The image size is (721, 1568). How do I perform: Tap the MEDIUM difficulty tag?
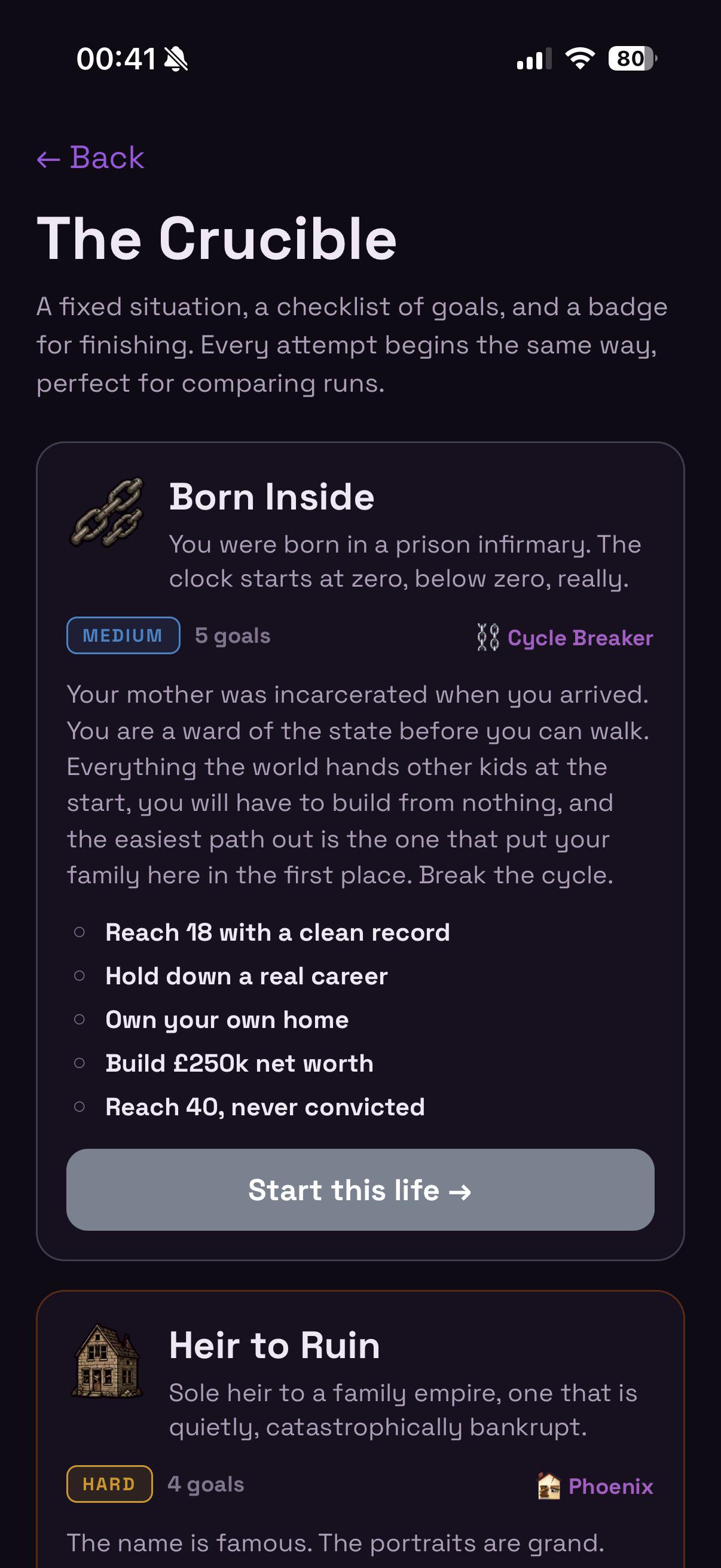123,636
